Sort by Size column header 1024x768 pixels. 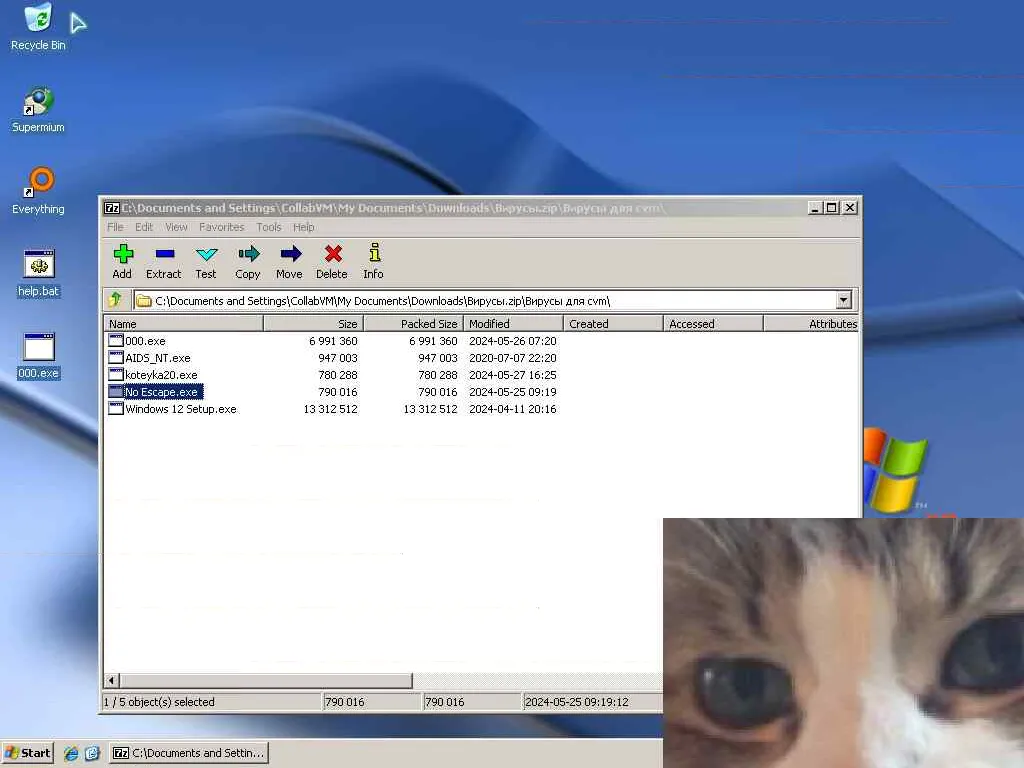coord(313,323)
